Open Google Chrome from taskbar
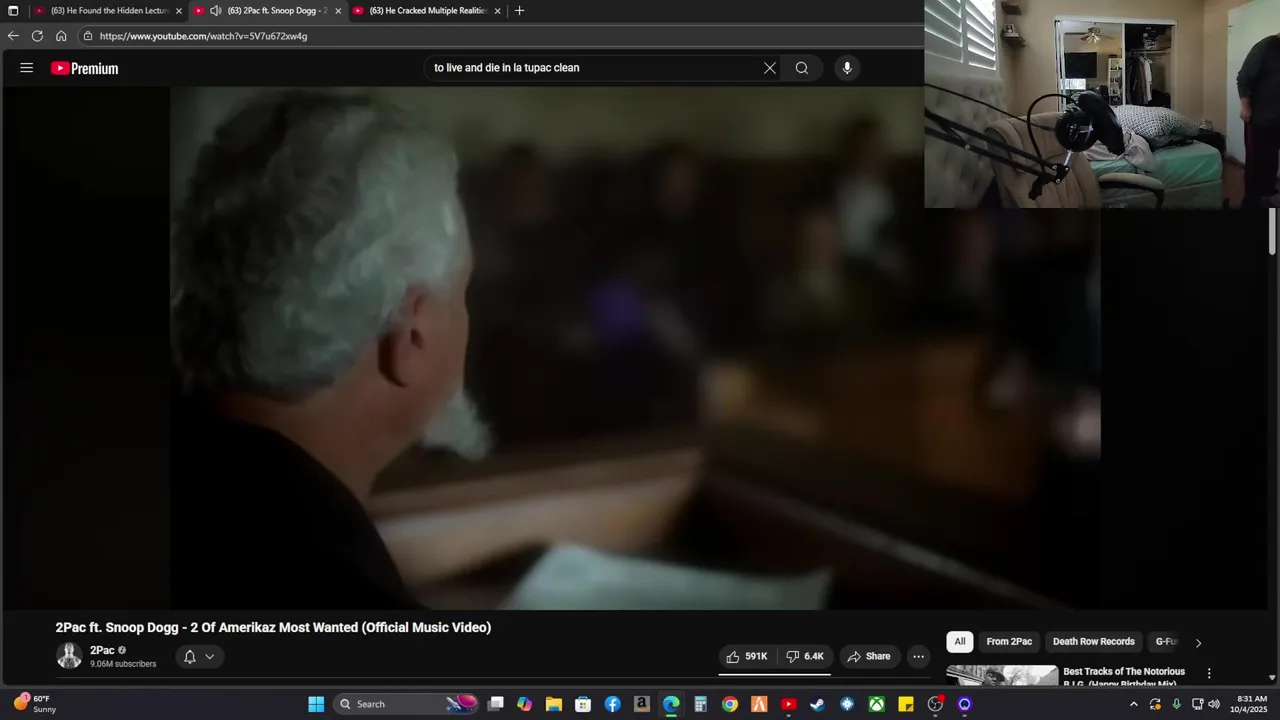The image size is (1280, 720). pyautogui.click(x=730, y=704)
